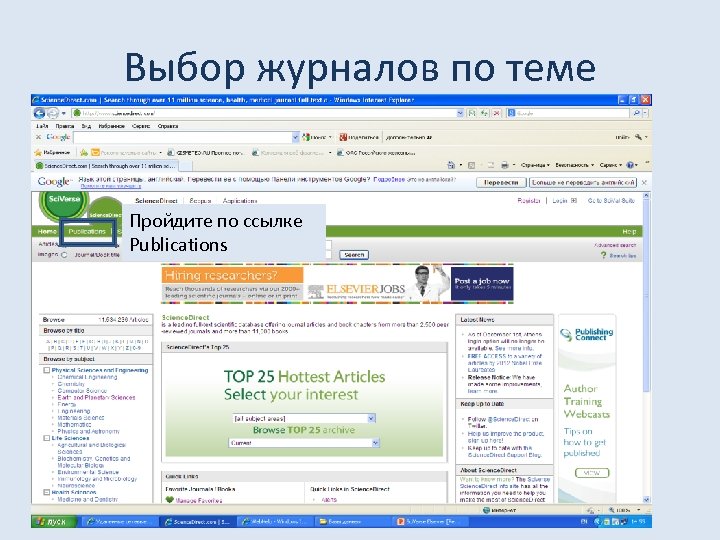
Task: Open the Страница (Page) dropdown menu
Action: tap(535, 165)
